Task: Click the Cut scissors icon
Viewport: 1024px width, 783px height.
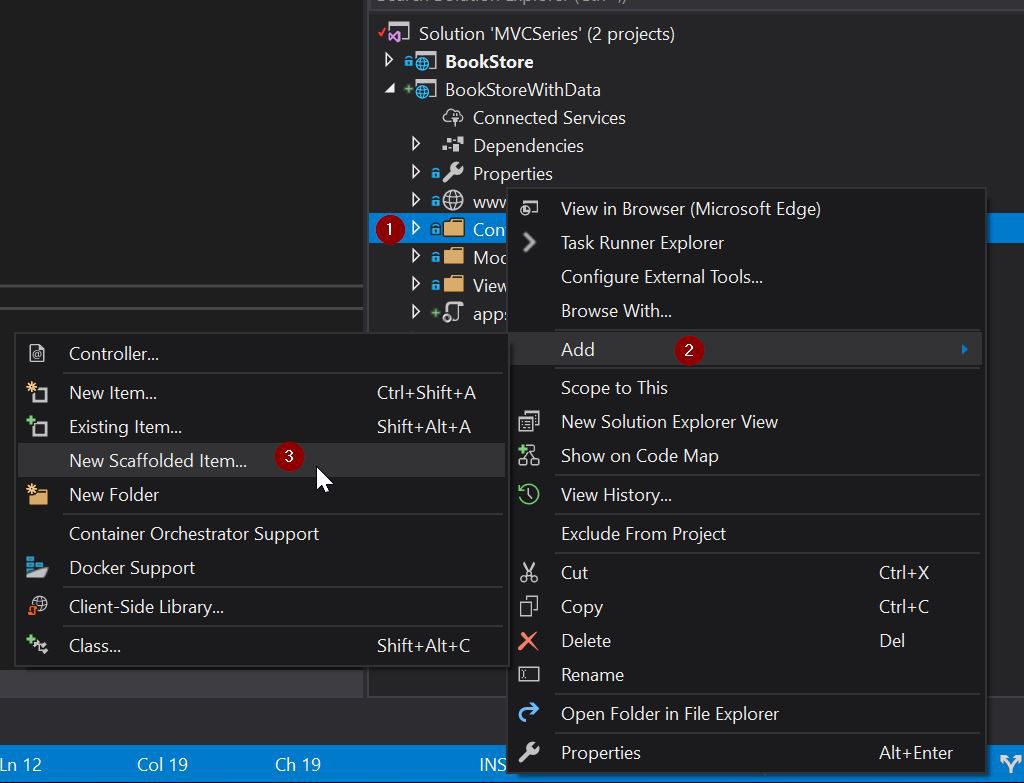Action: 529,573
